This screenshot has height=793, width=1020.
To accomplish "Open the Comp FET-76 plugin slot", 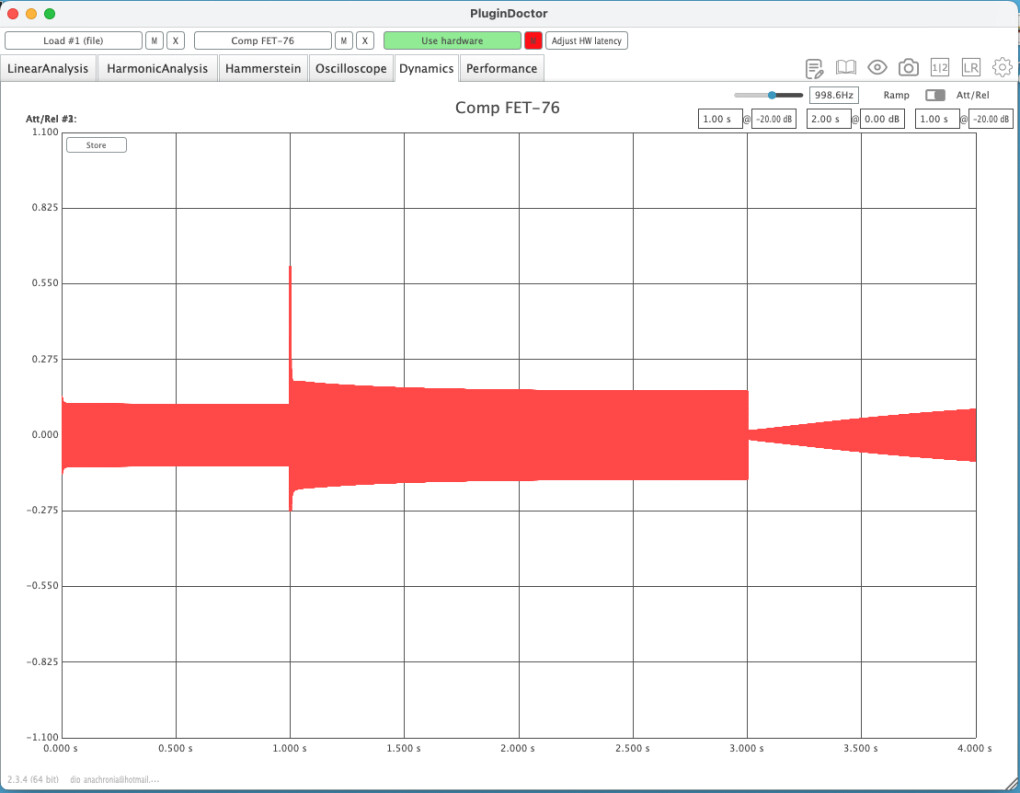I will (x=263, y=40).
